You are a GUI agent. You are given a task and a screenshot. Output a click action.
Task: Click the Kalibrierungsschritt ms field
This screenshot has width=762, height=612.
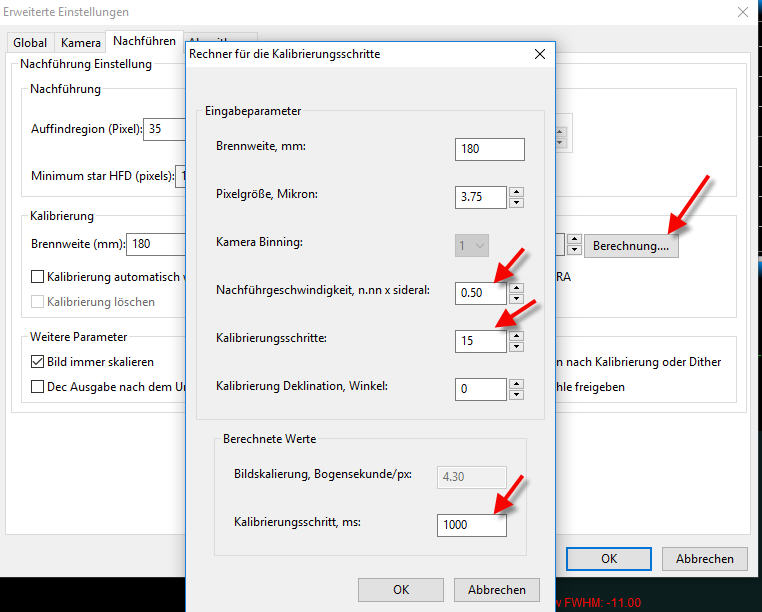click(x=471, y=524)
